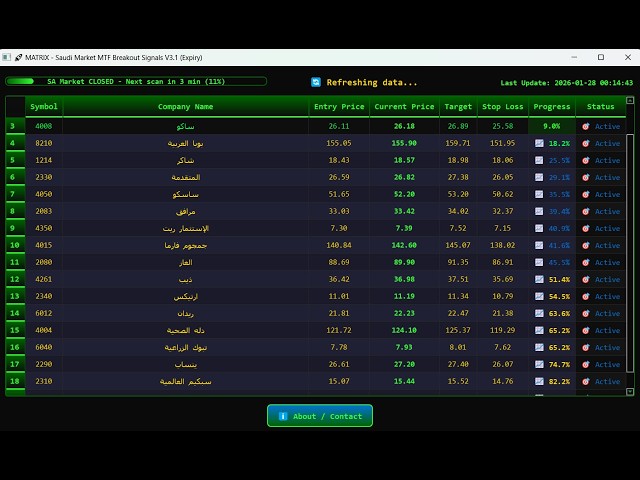
Task: Open chart icon for symbol 6040 row
Action: point(539,347)
